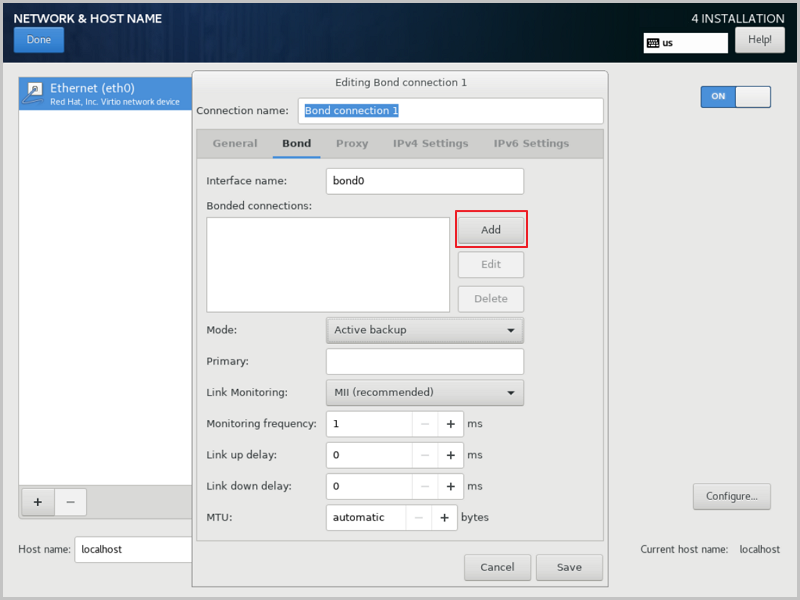Click the minus icon to remove network device
Viewport: 800px width, 600px height.
pos(70,502)
